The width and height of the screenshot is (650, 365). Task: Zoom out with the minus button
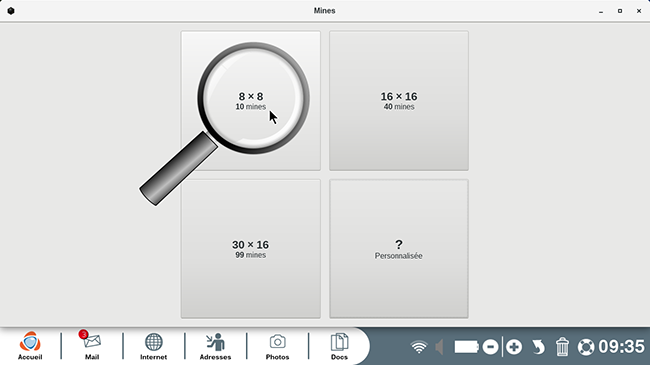pos(490,347)
